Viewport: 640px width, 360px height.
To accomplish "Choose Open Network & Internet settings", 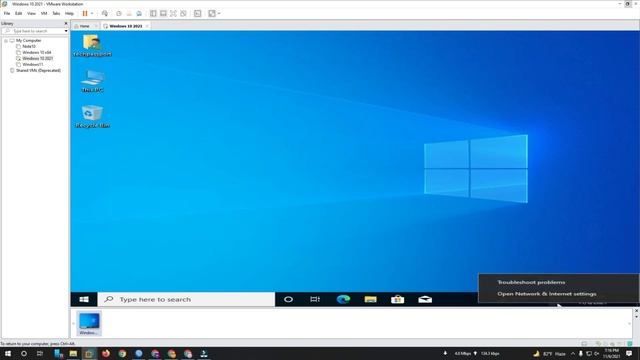I will [547, 293].
